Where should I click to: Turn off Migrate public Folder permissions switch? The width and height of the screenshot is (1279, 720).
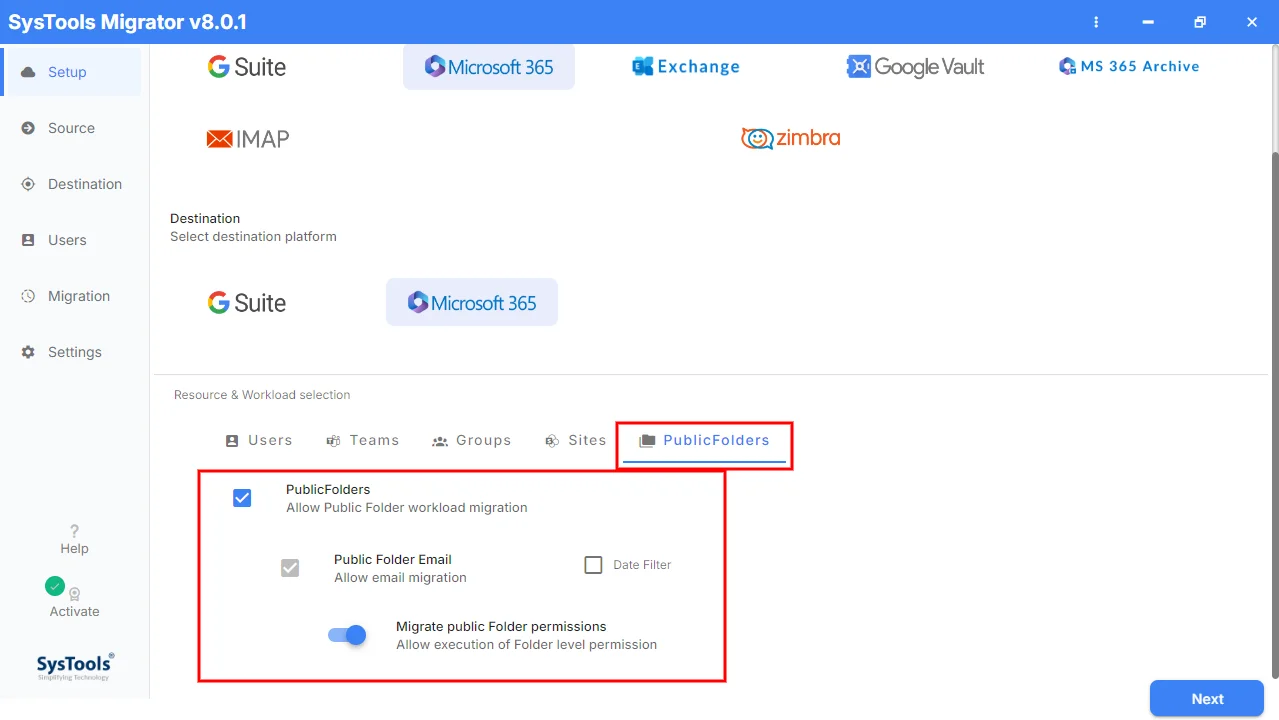[347, 635]
